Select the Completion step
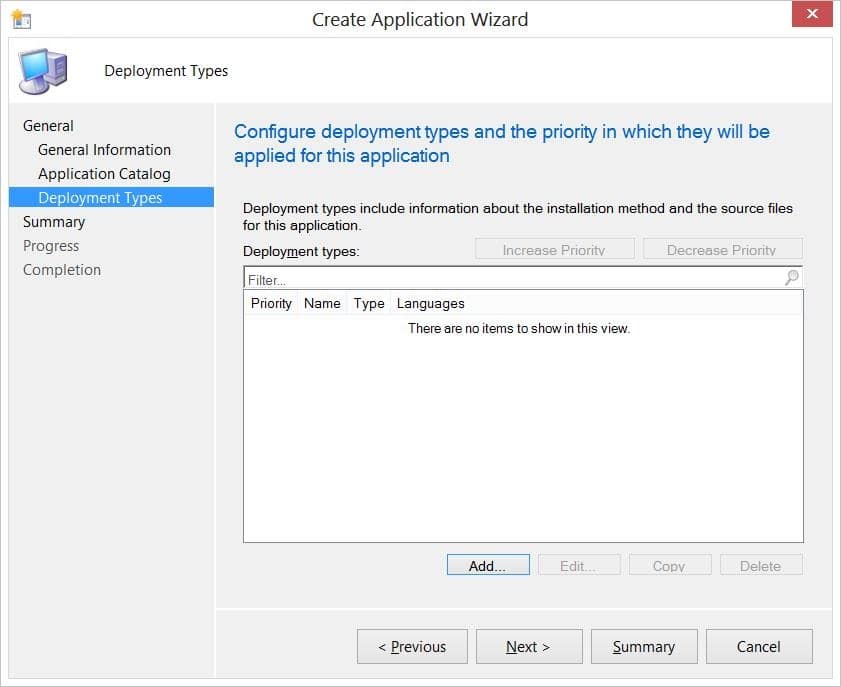Image resolution: width=841 pixels, height=687 pixels. pos(61,269)
